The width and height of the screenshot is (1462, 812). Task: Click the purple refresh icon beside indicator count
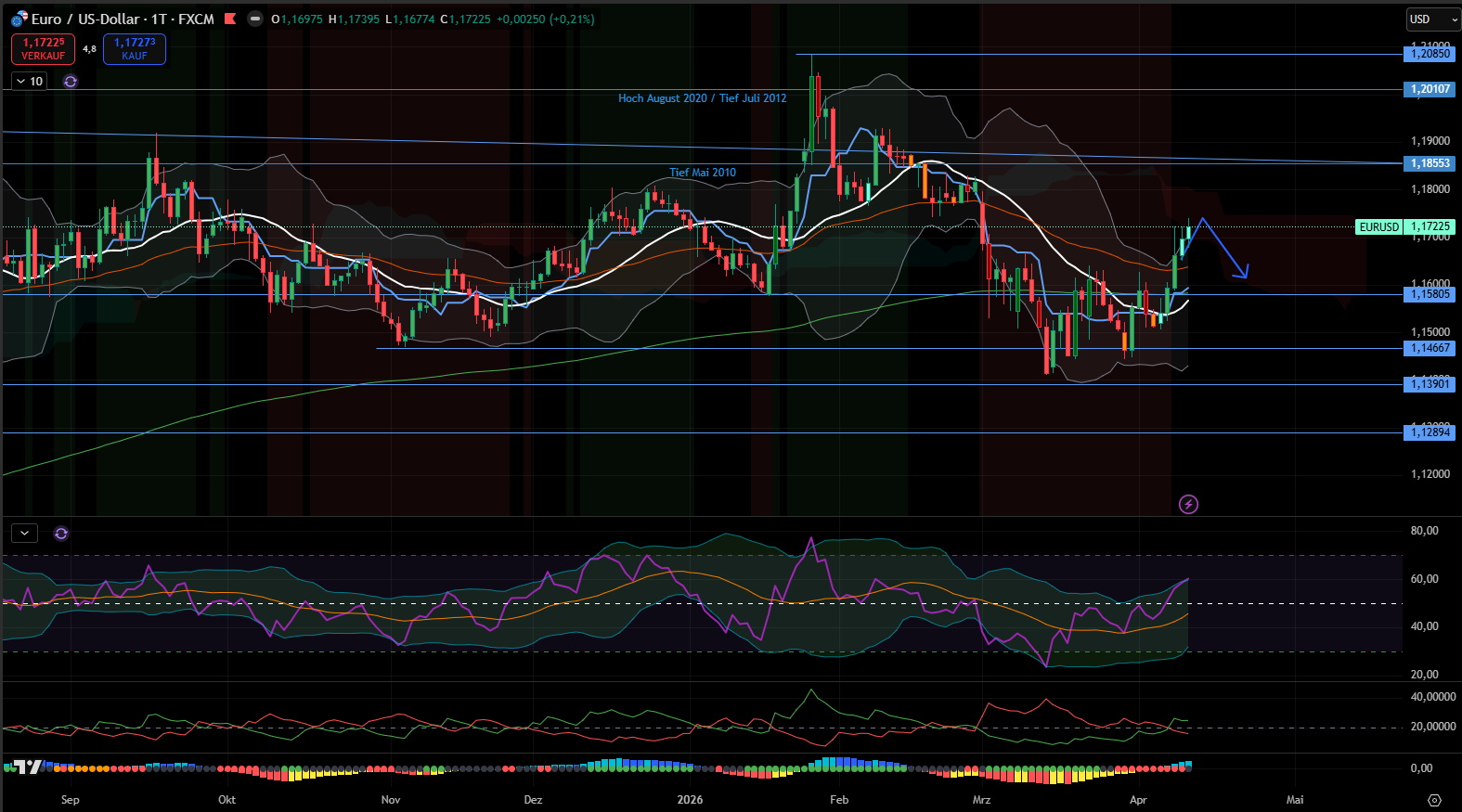point(71,82)
